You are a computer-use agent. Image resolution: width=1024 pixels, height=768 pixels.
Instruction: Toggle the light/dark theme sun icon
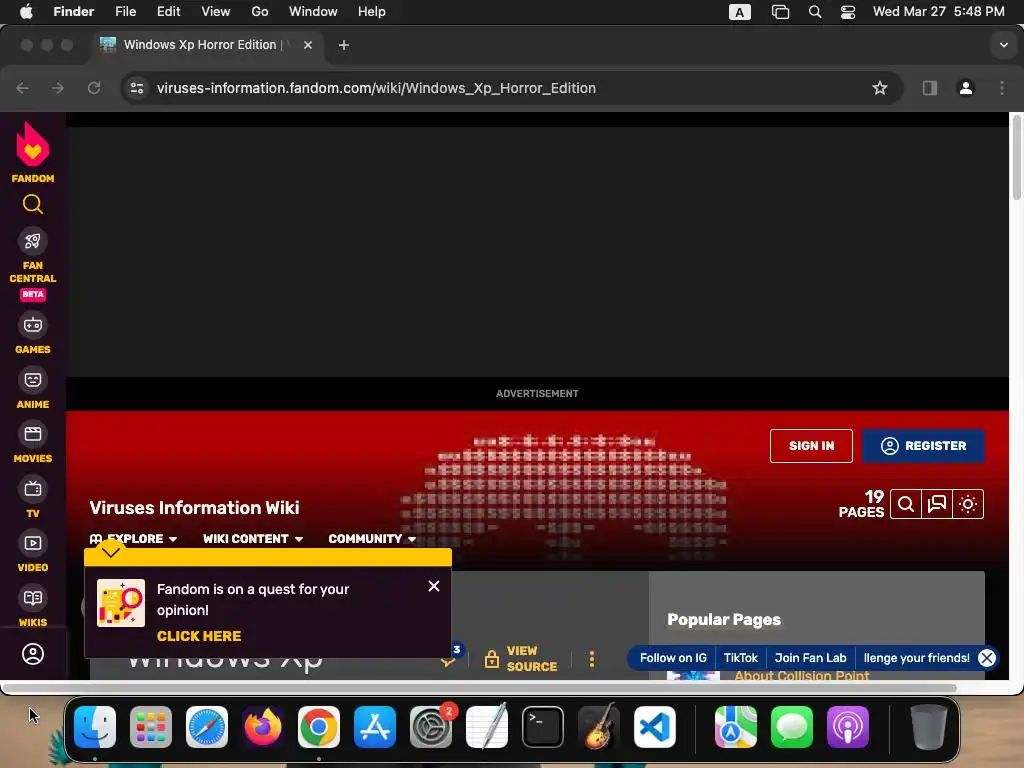point(968,504)
